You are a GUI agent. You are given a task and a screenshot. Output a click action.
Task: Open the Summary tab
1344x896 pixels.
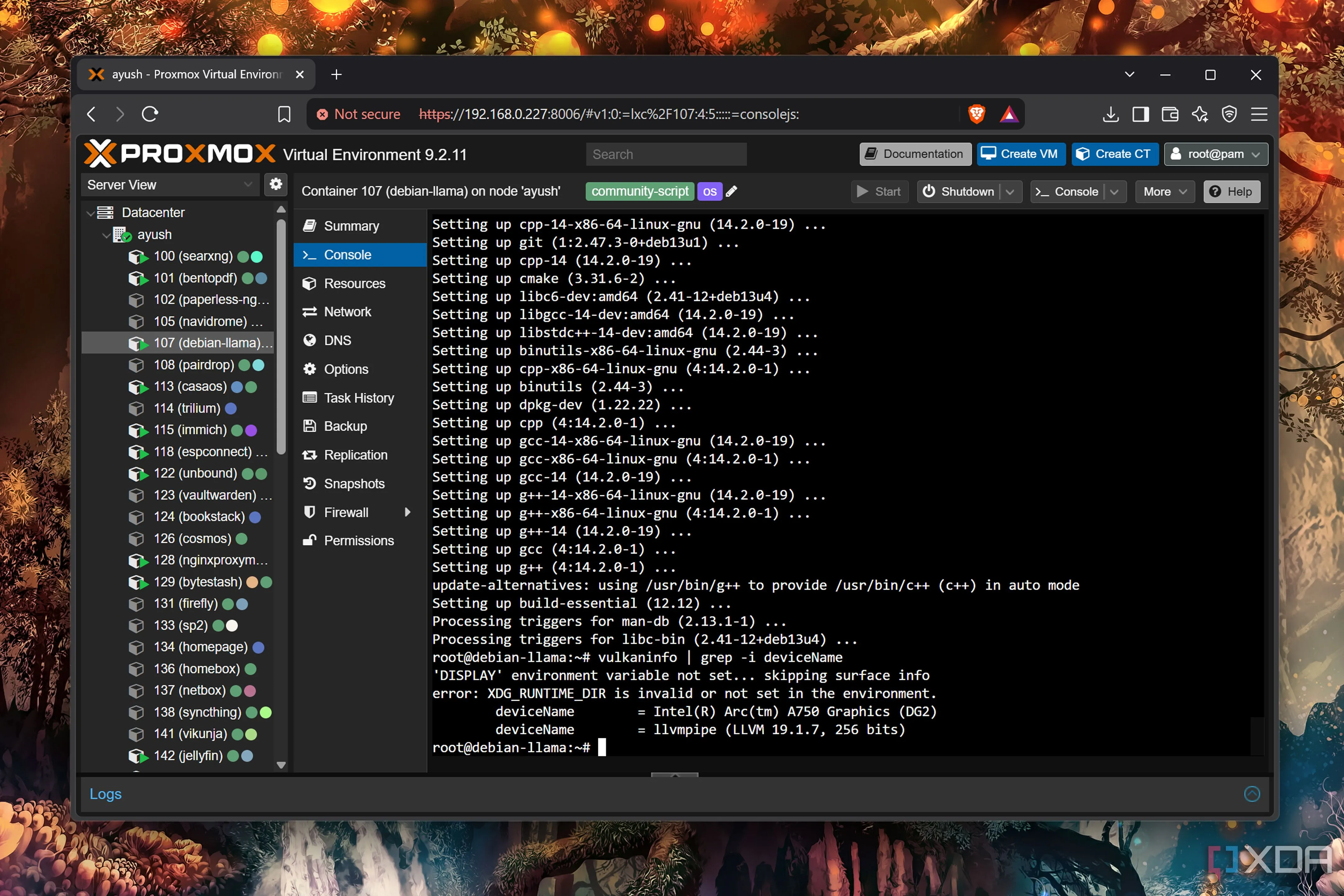360,226
